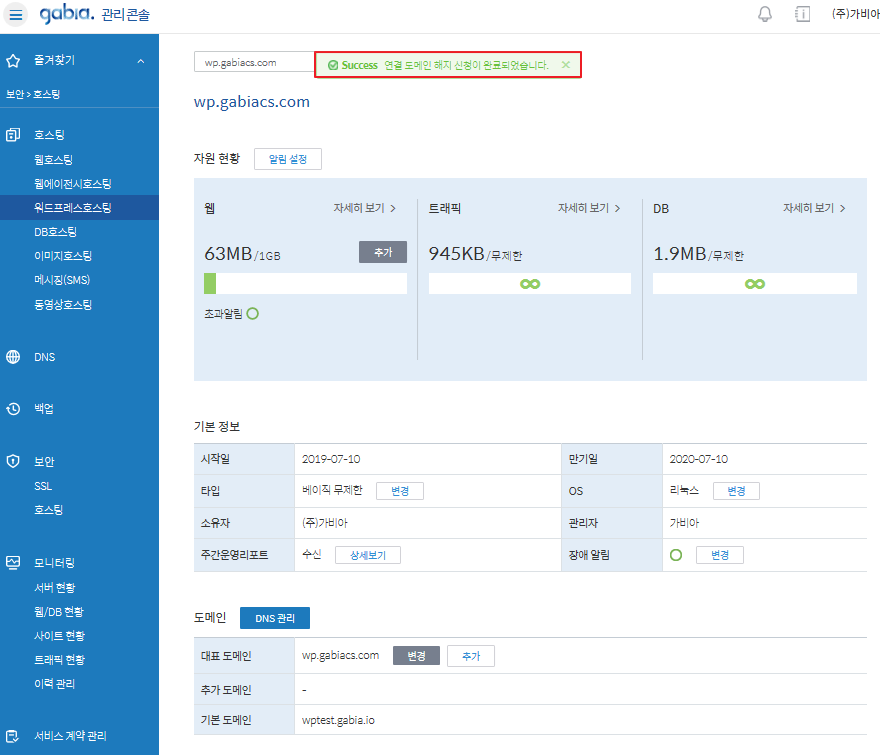Expand DB 자세히 보기 details
Screen dimensions: 880x755
[814, 208]
